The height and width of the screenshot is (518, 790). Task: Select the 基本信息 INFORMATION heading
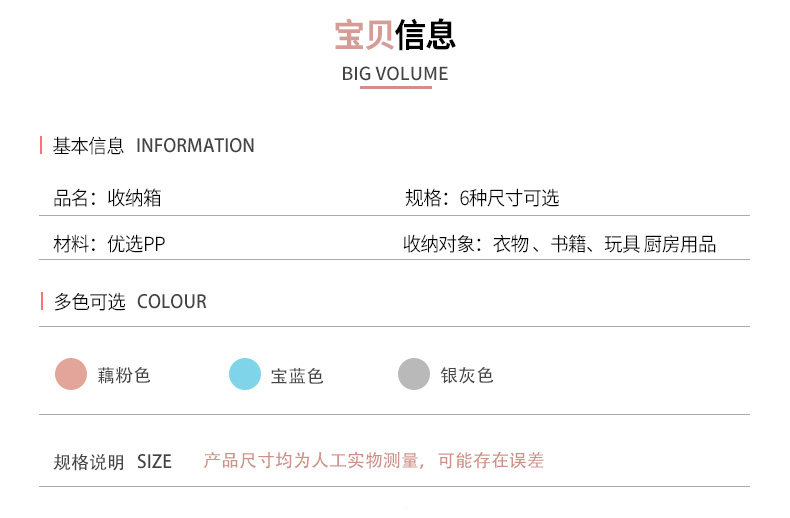(154, 146)
